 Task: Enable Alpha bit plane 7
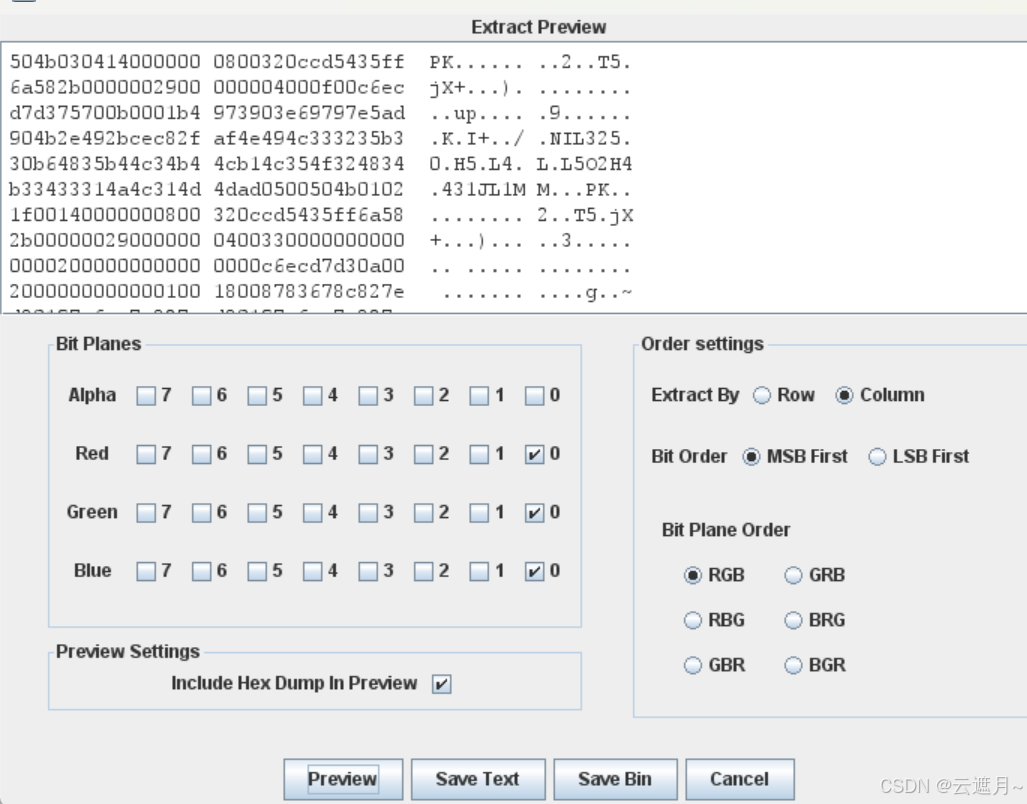click(145, 395)
